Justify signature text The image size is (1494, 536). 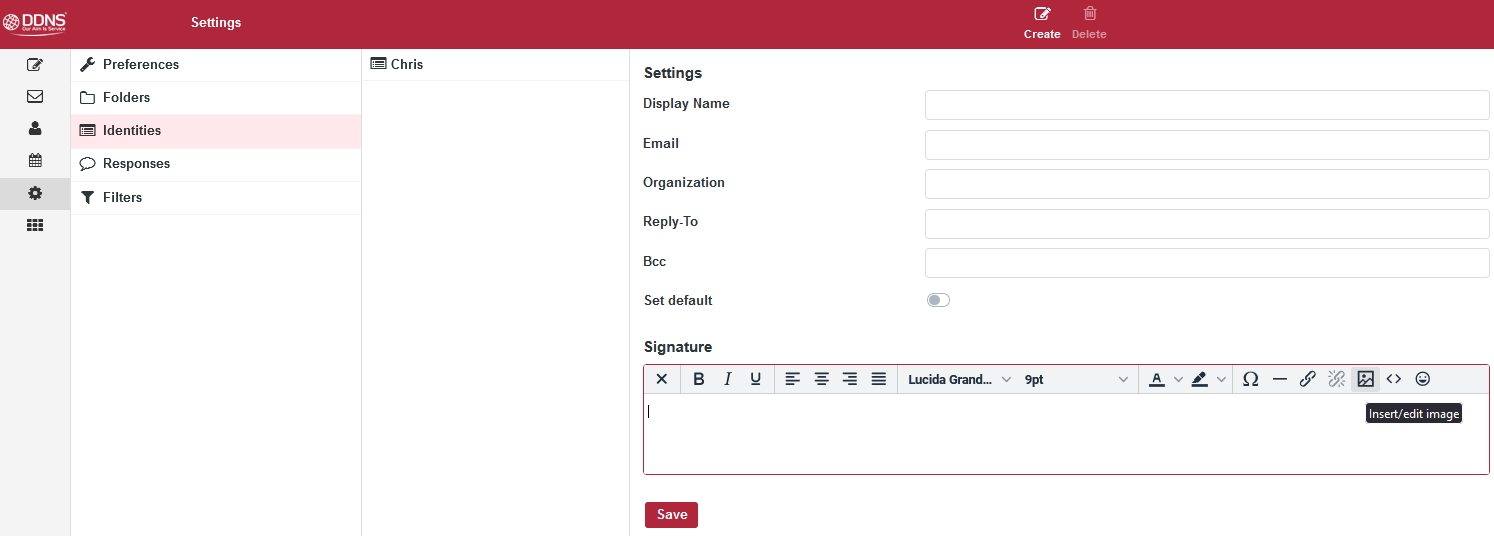point(878,379)
